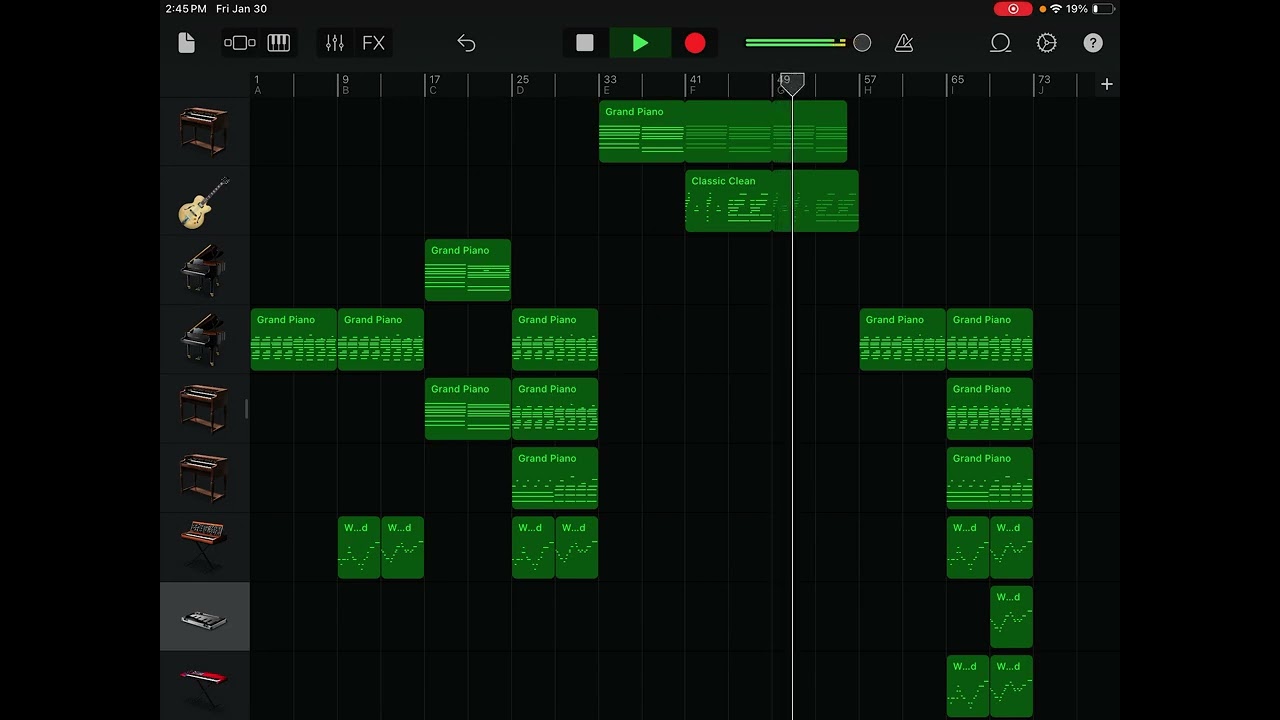The height and width of the screenshot is (720, 1280).
Task: Toggle the metronome
Action: click(904, 43)
